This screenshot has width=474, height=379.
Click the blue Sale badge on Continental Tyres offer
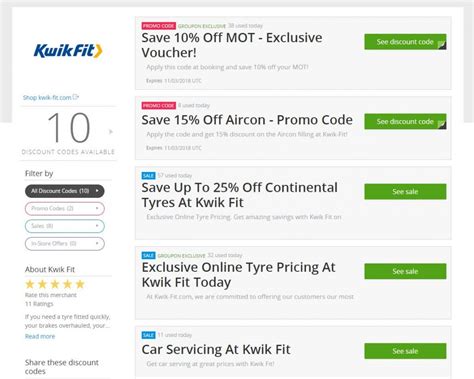[148, 176]
